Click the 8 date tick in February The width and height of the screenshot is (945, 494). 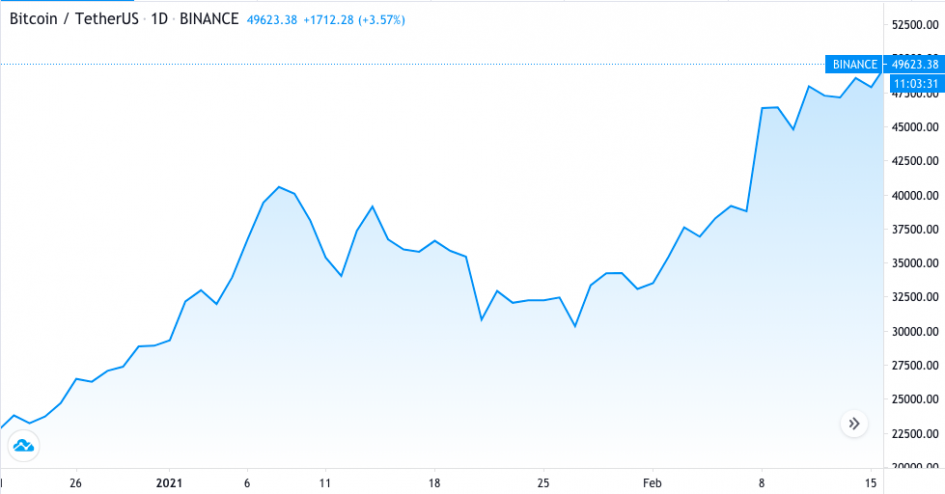pos(762,483)
